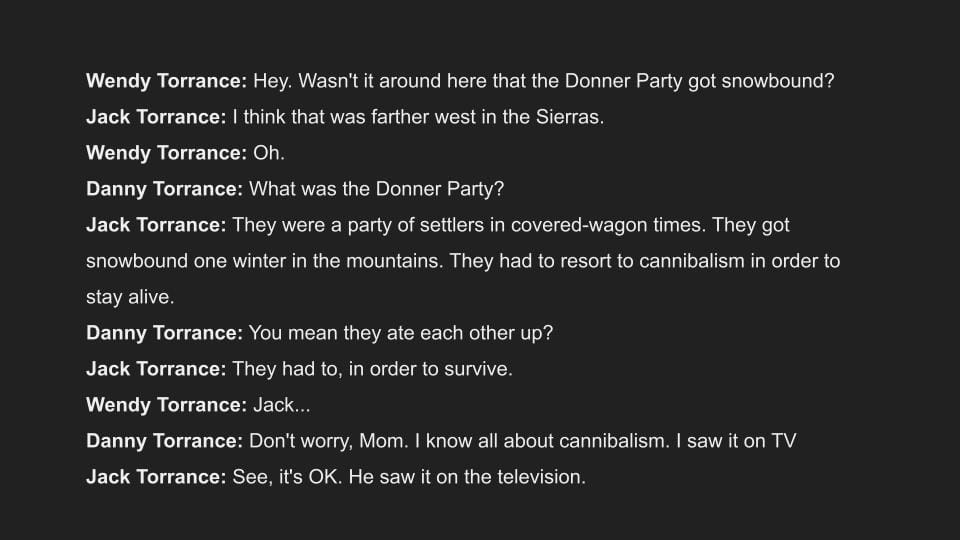Click the phrase 'I saw it on TV'
The image size is (960, 540).
(736, 441)
